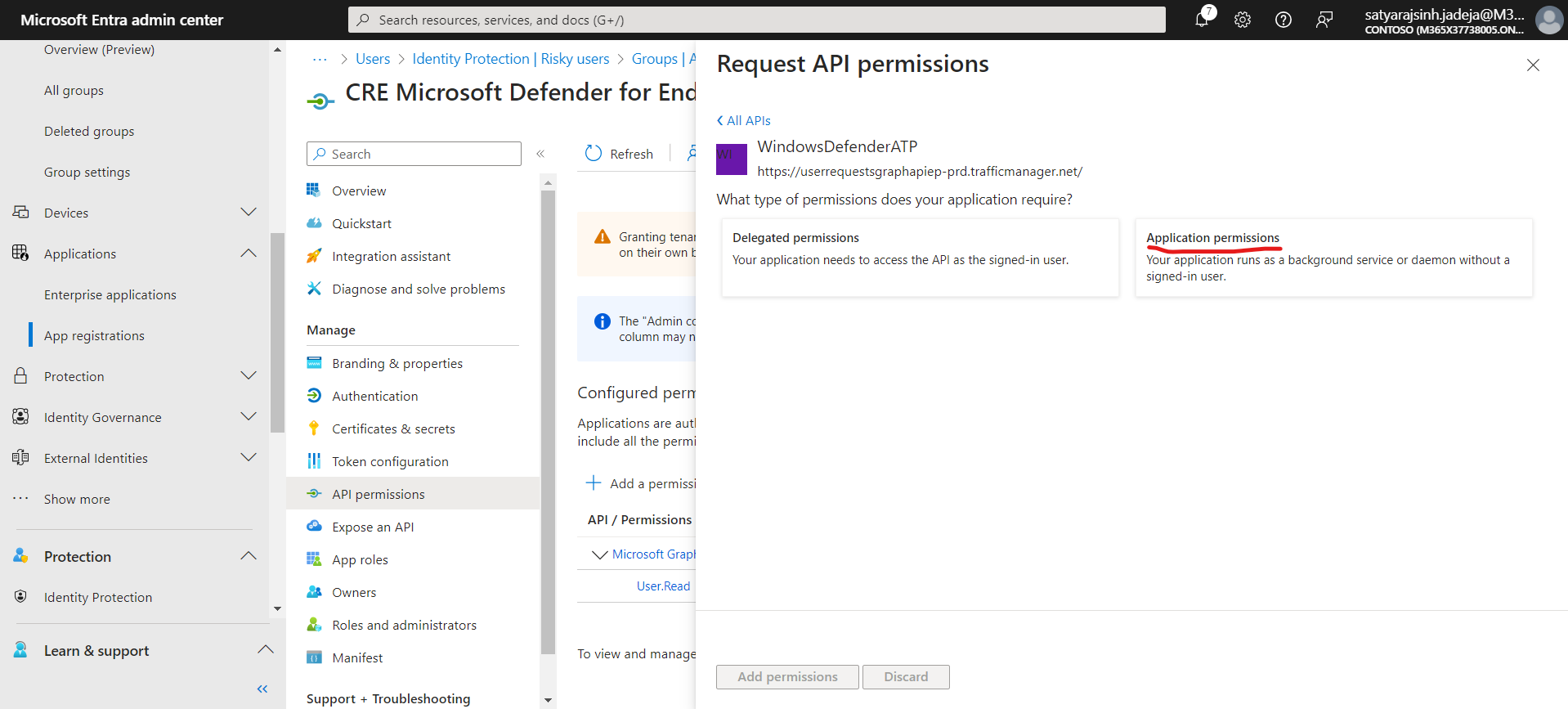Click the app menu Search field

pyautogui.click(x=414, y=154)
